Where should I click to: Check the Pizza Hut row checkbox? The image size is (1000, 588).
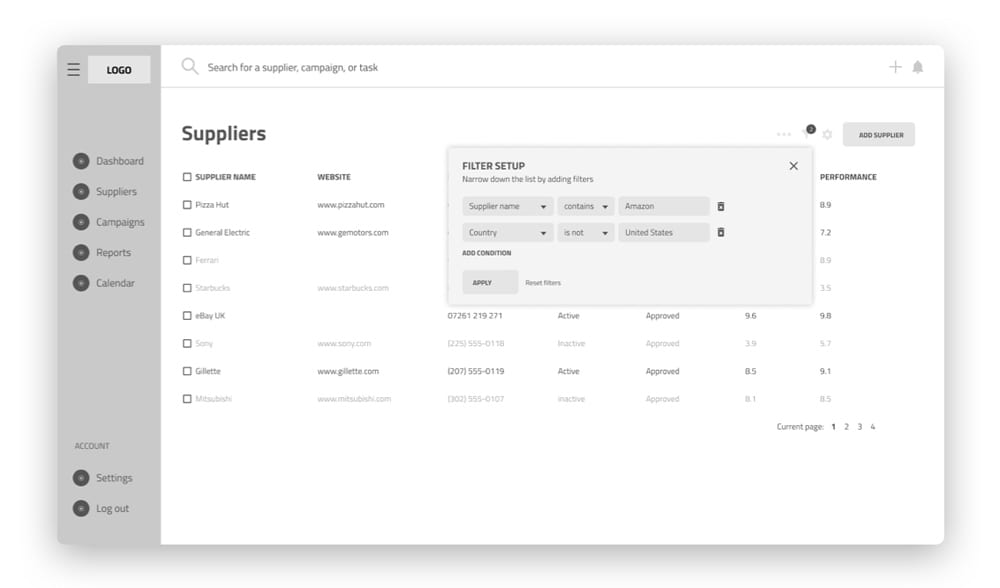point(187,205)
